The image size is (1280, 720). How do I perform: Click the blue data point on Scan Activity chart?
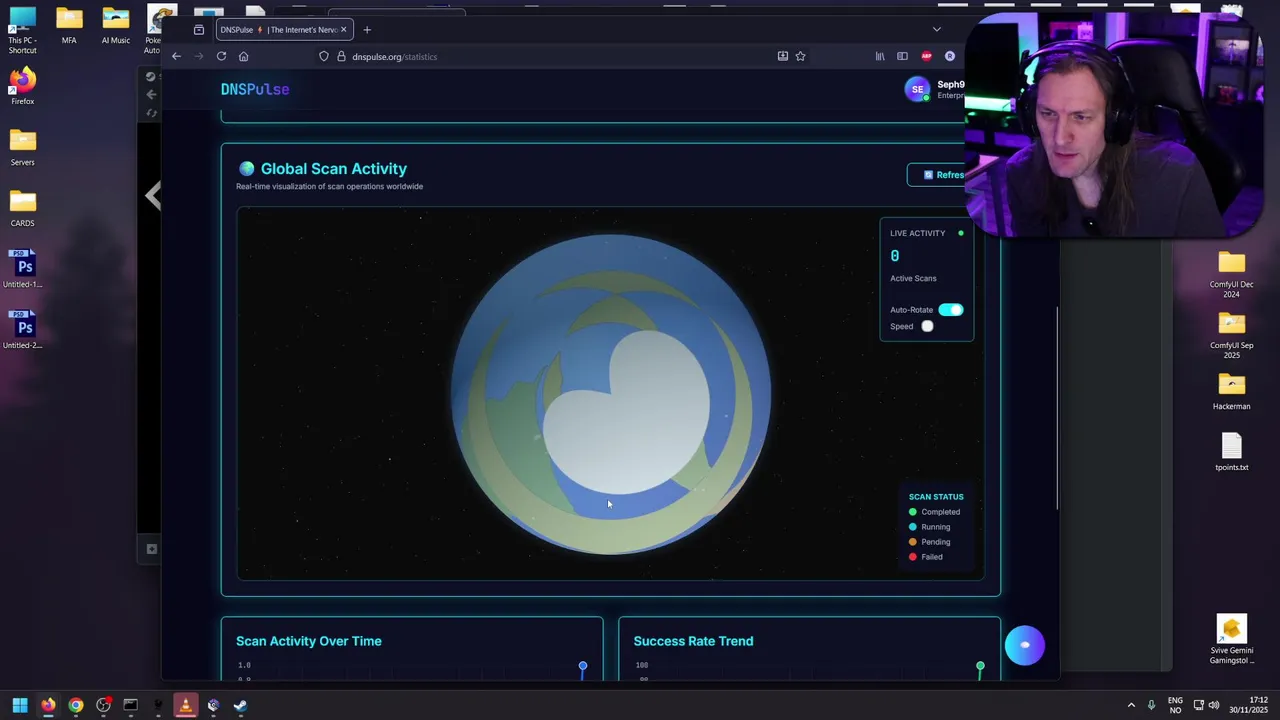click(x=583, y=665)
